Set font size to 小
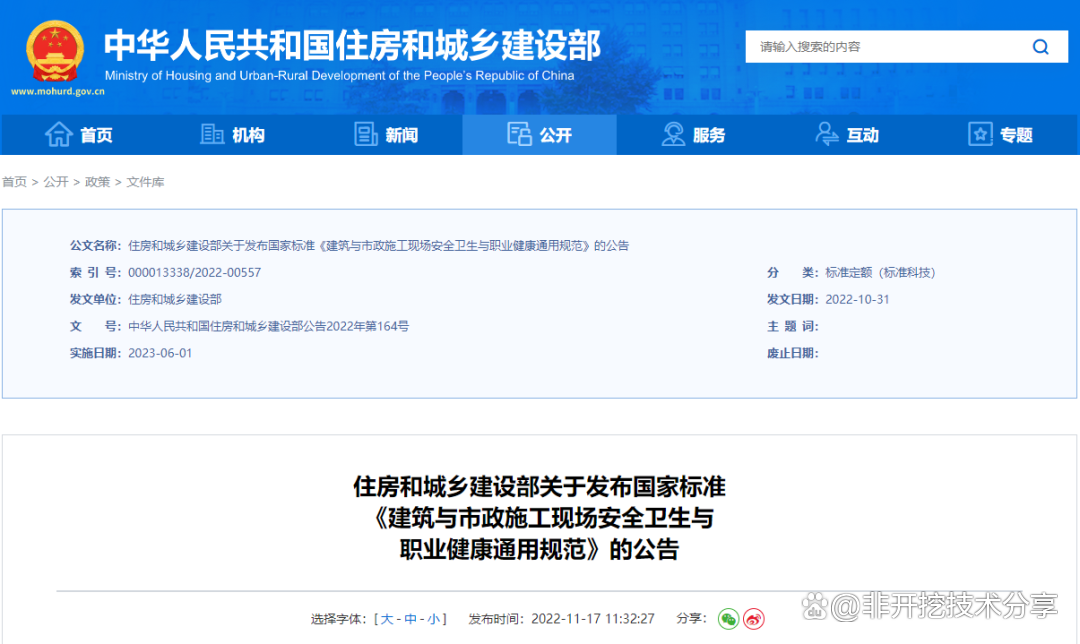Viewport: 1080px width, 644px height. (x=433, y=619)
